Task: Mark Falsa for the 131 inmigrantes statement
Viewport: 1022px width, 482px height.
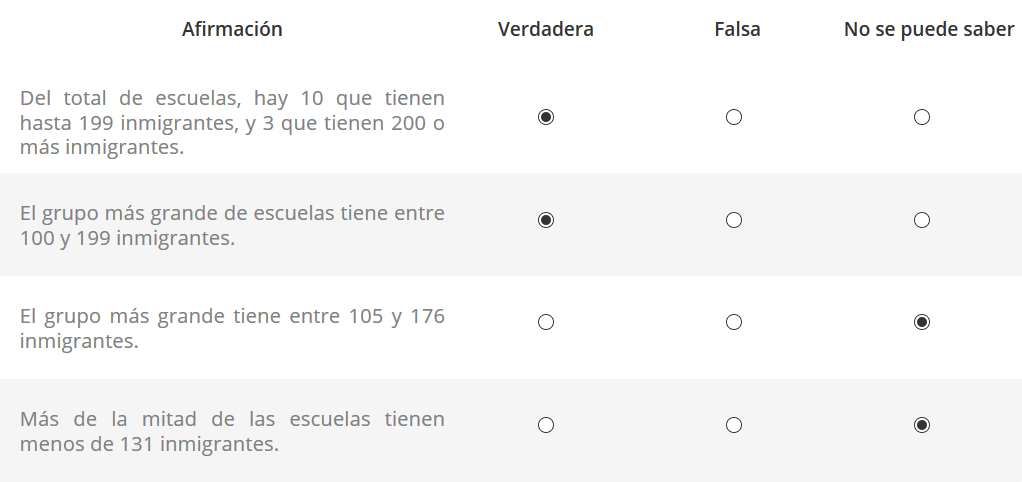Action: click(734, 425)
